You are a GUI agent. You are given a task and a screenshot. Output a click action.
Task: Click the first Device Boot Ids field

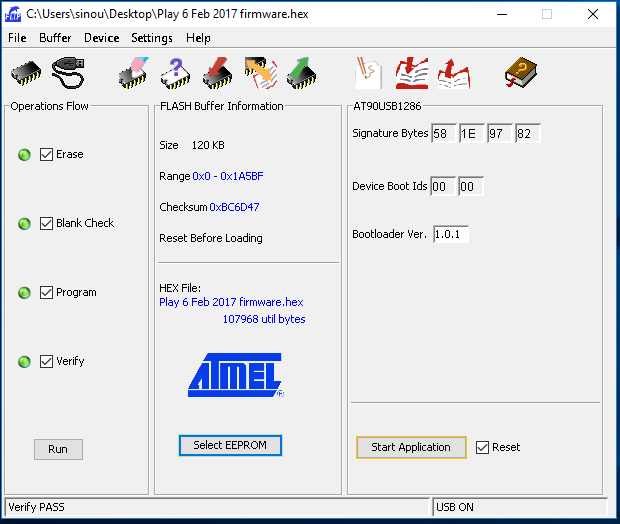click(x=443, y=186)
